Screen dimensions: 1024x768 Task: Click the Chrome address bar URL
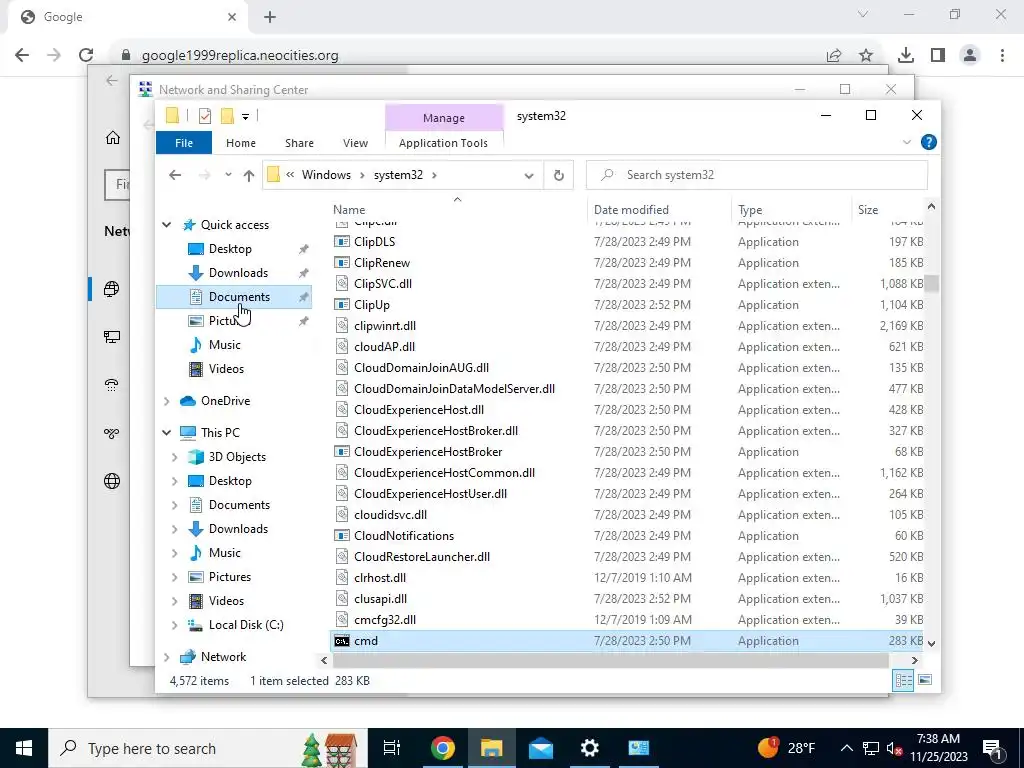[x=240, y=56]
